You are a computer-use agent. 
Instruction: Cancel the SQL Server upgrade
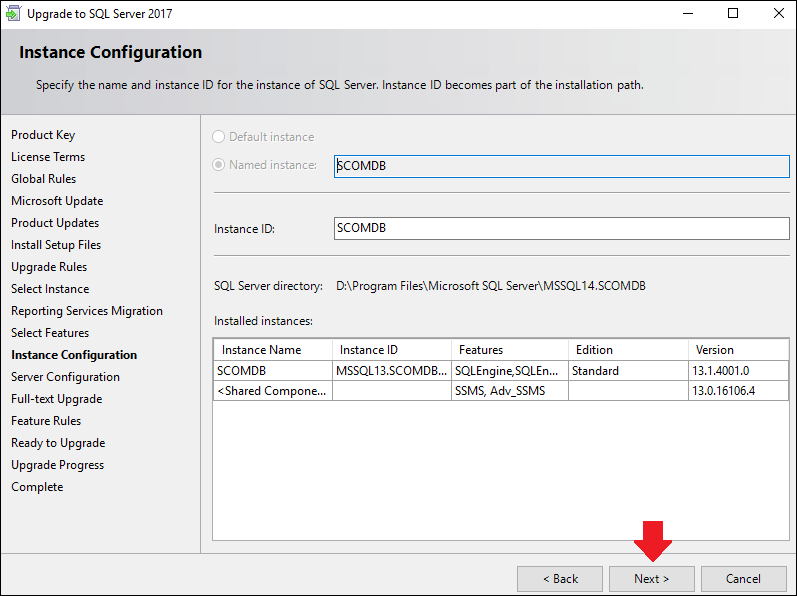744,579
